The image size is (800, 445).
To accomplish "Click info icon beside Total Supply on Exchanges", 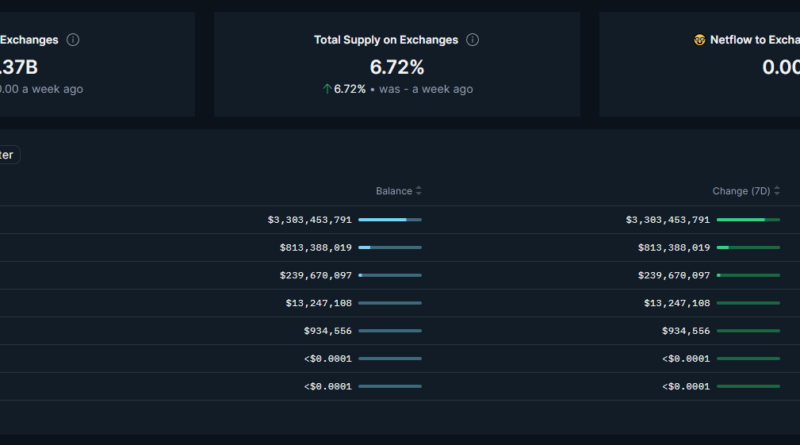I will (x=472, y=40).
